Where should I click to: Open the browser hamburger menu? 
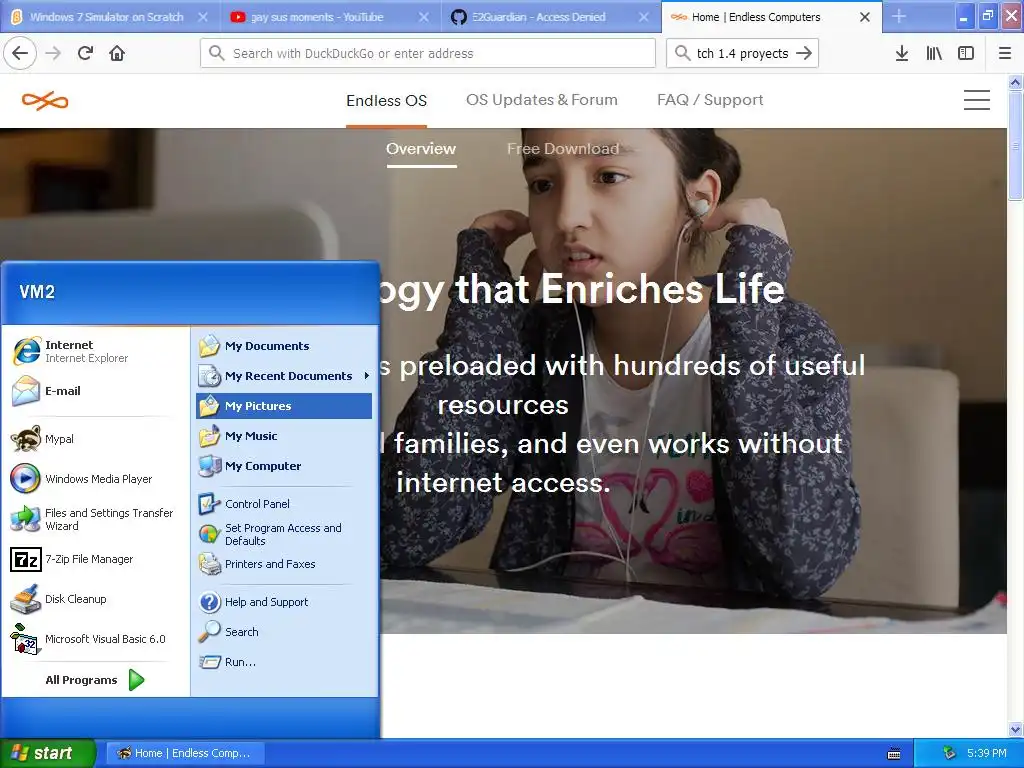tap(1005, 54)
